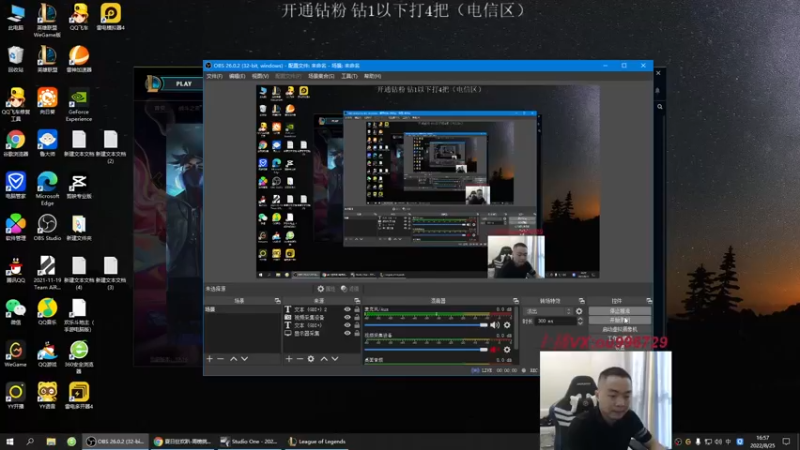Image resolution: width=800 pixels, height=450 pixels.
Task: Open the 视图(V) menu in OBS
Action: (x=260, y=76)
